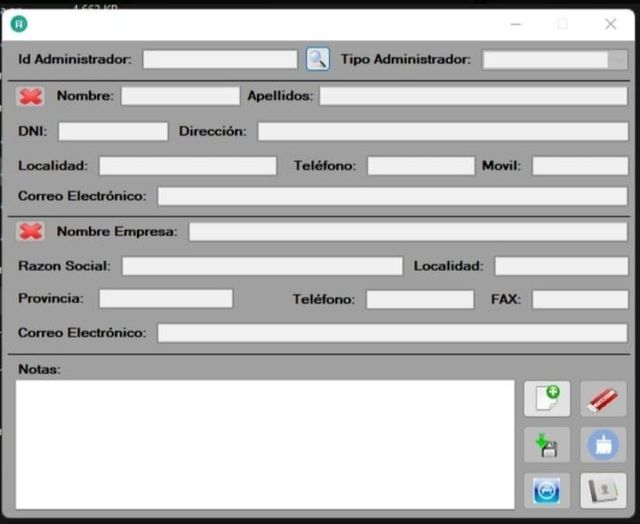The width and height of the screenshot is (640, 524).
Task: Click the magnifier search button beside Id Administrador
Action: 318,60
